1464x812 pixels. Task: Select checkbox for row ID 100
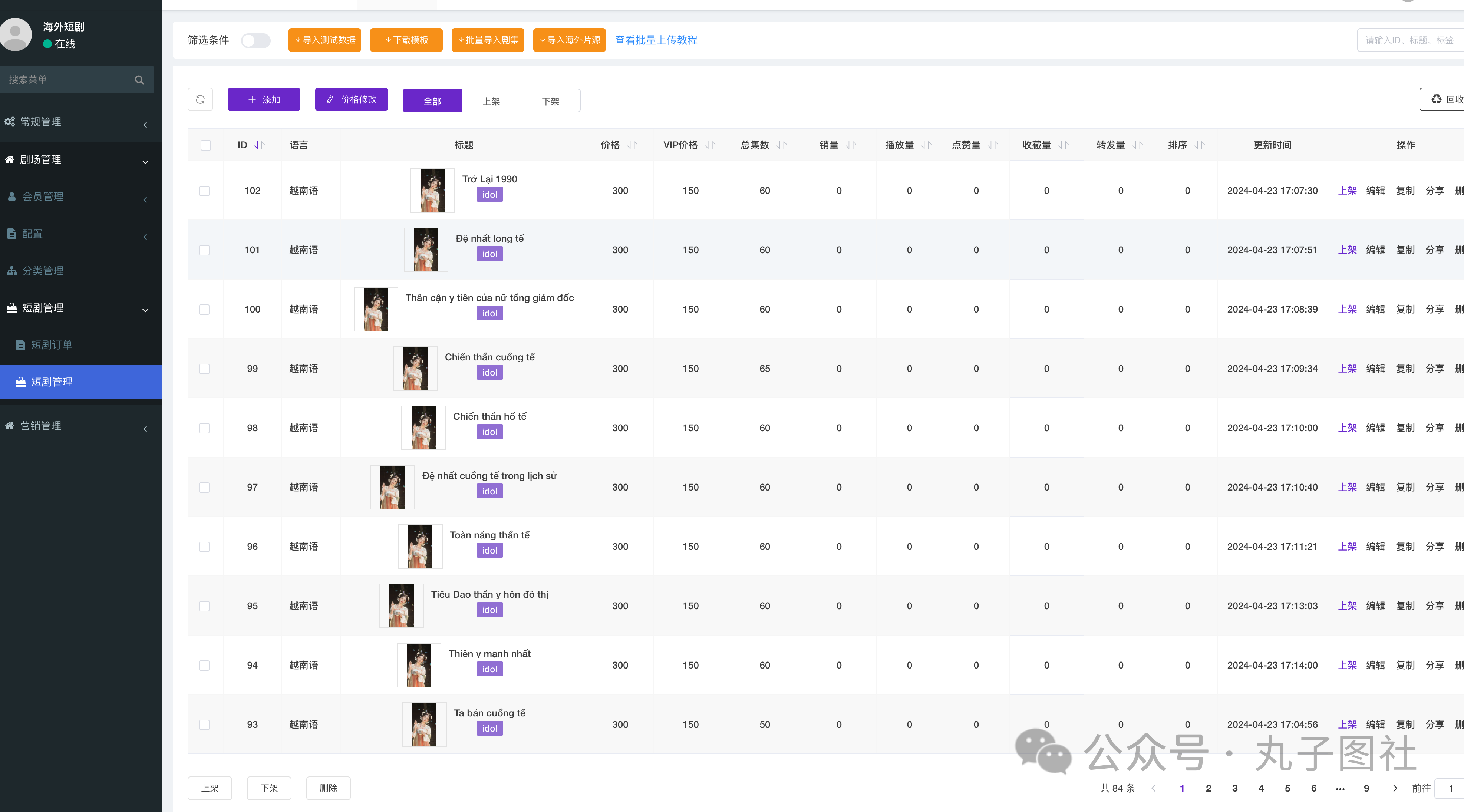[x=205, y=310]
